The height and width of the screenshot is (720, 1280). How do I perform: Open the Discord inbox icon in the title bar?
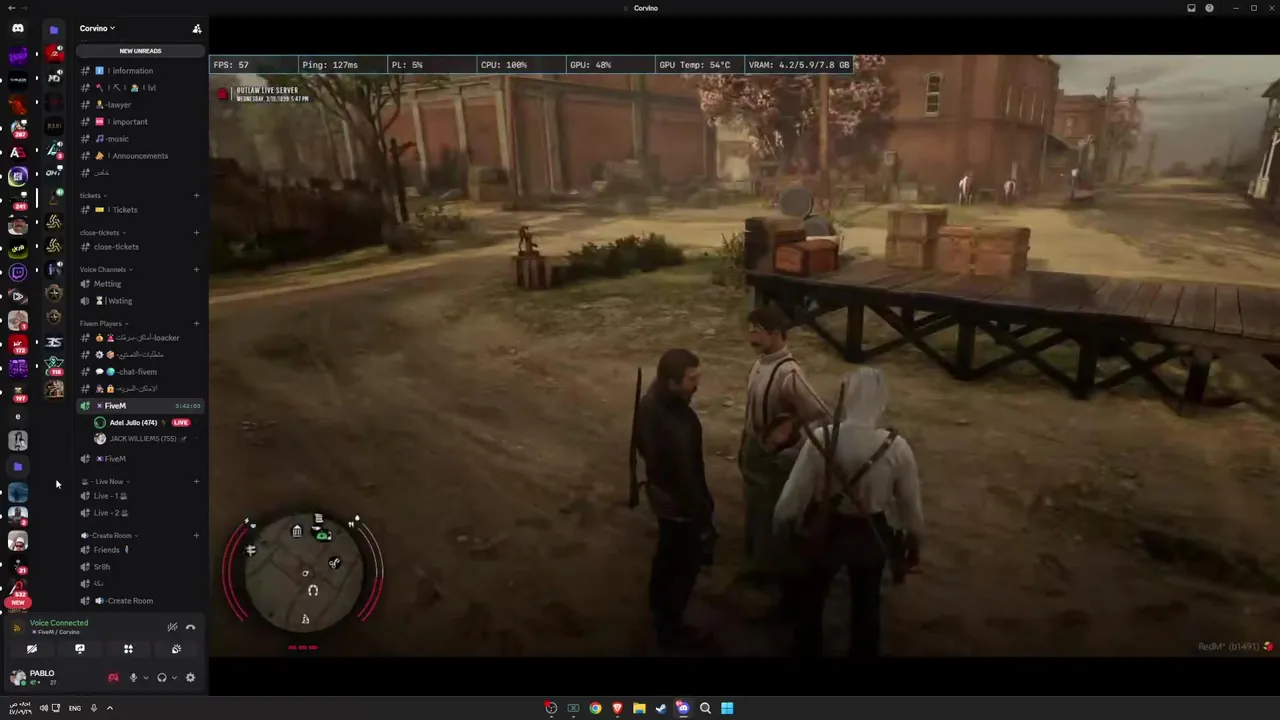click(1191, 8)
